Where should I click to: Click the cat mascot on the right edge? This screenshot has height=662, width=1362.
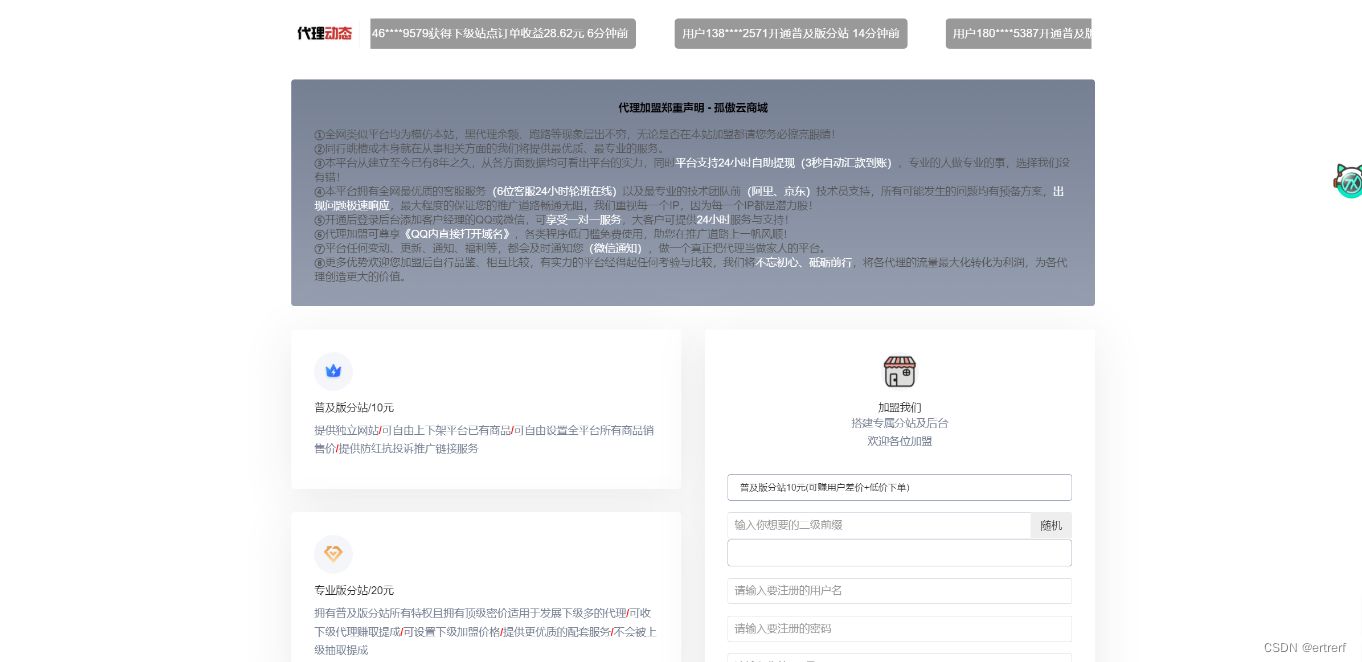(x=1349, y=181)
